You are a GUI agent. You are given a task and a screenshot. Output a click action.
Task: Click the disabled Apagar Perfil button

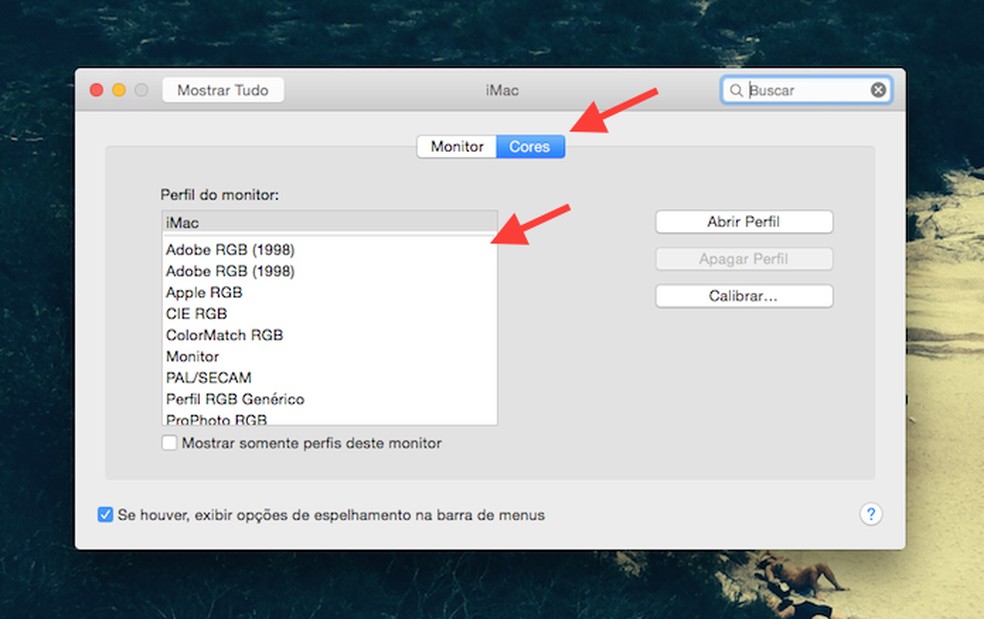click(x=743, y=259)
